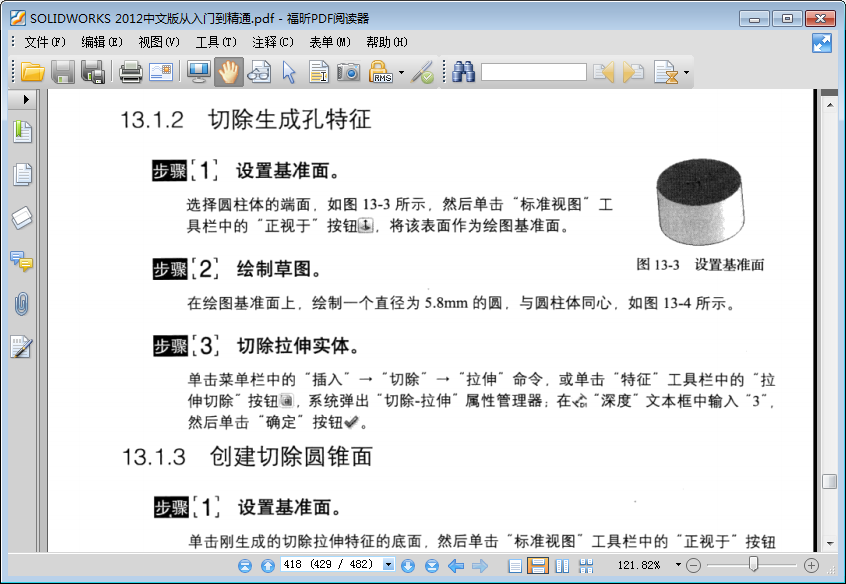The image size is (846, 584).
Task: Open the 表单(M) menu
Action: [330, 42]
